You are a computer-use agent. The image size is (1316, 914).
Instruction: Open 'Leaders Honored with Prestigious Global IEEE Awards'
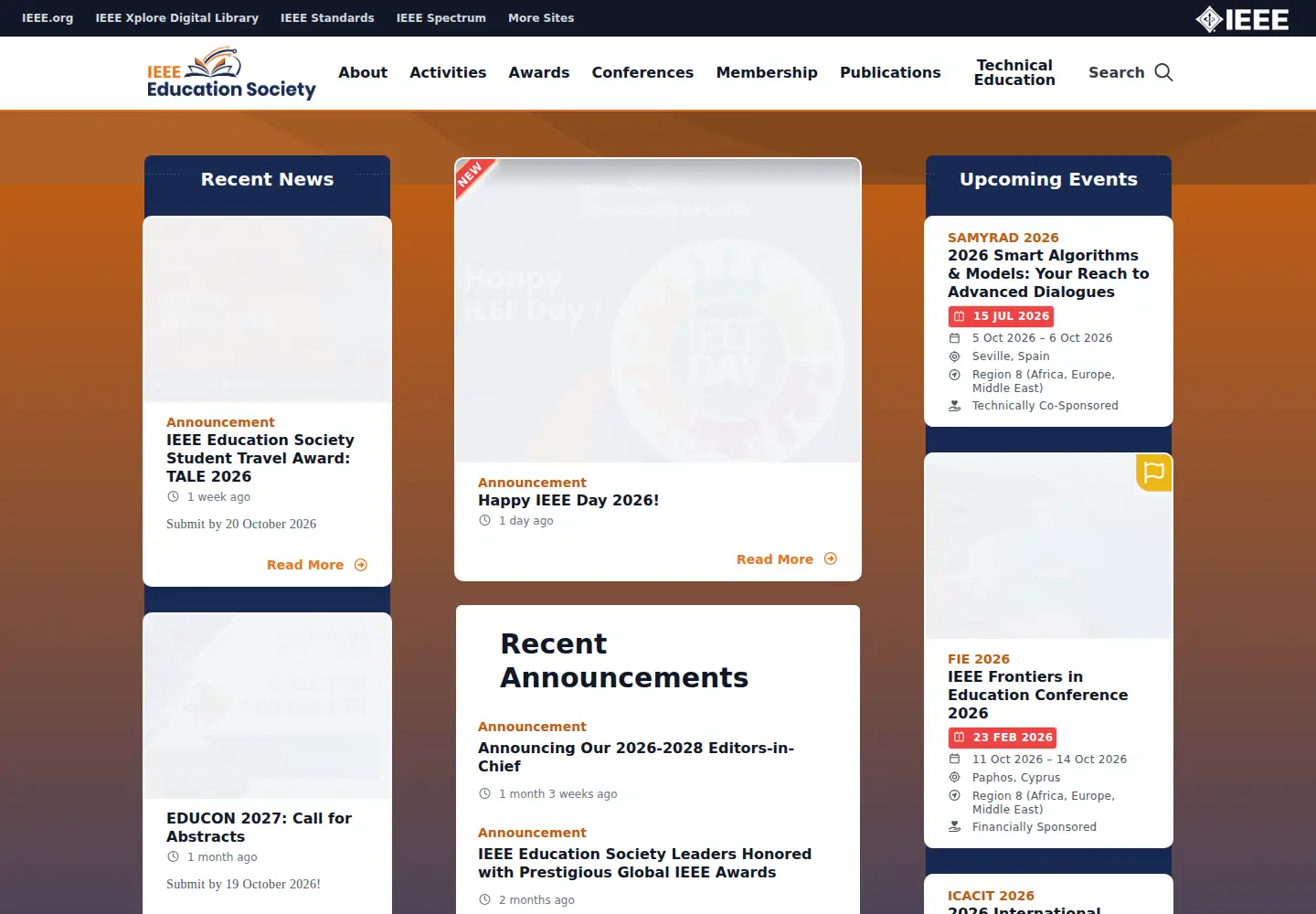click(x=645, y=863)
